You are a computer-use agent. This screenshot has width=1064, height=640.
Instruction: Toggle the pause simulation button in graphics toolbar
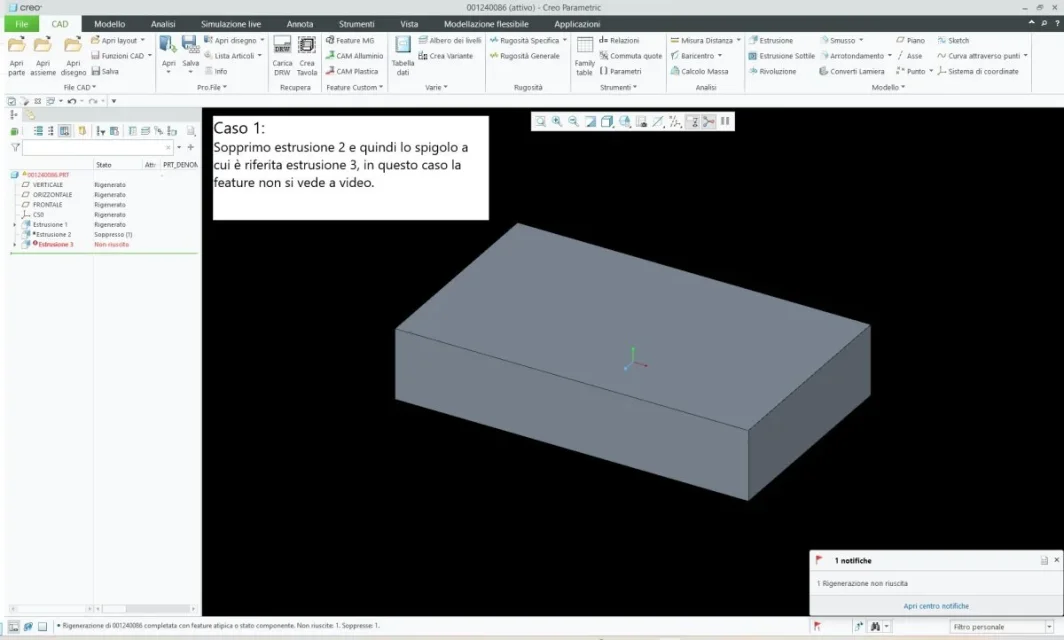725,121
